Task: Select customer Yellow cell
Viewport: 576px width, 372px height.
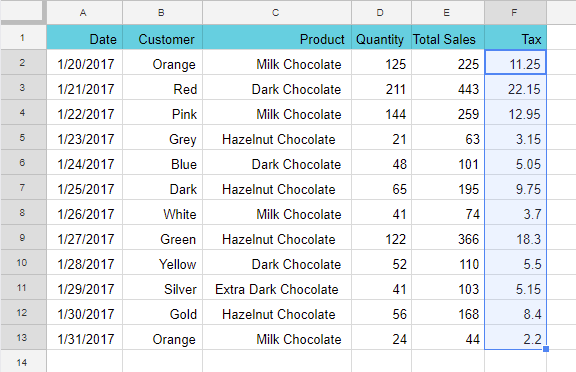Action: [162, 263]
